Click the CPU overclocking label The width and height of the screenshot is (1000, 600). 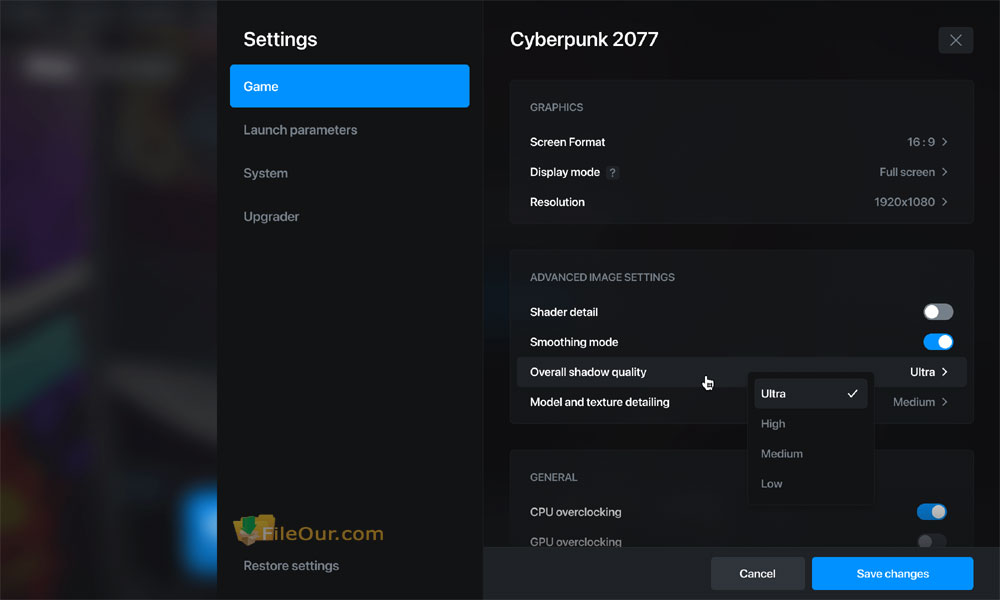(x=575, y=512)
